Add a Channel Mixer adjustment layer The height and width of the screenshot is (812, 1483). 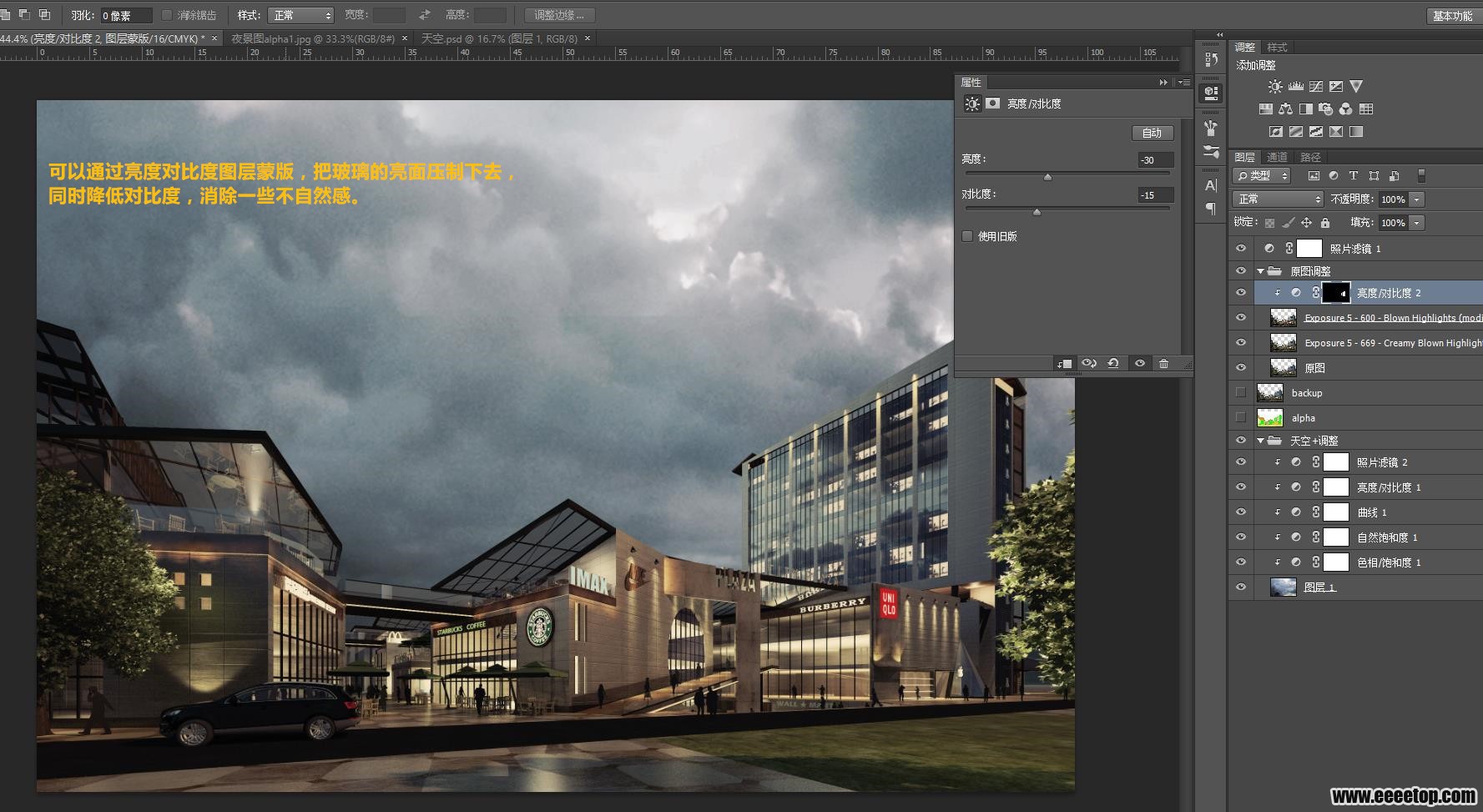click(1346, 108)
